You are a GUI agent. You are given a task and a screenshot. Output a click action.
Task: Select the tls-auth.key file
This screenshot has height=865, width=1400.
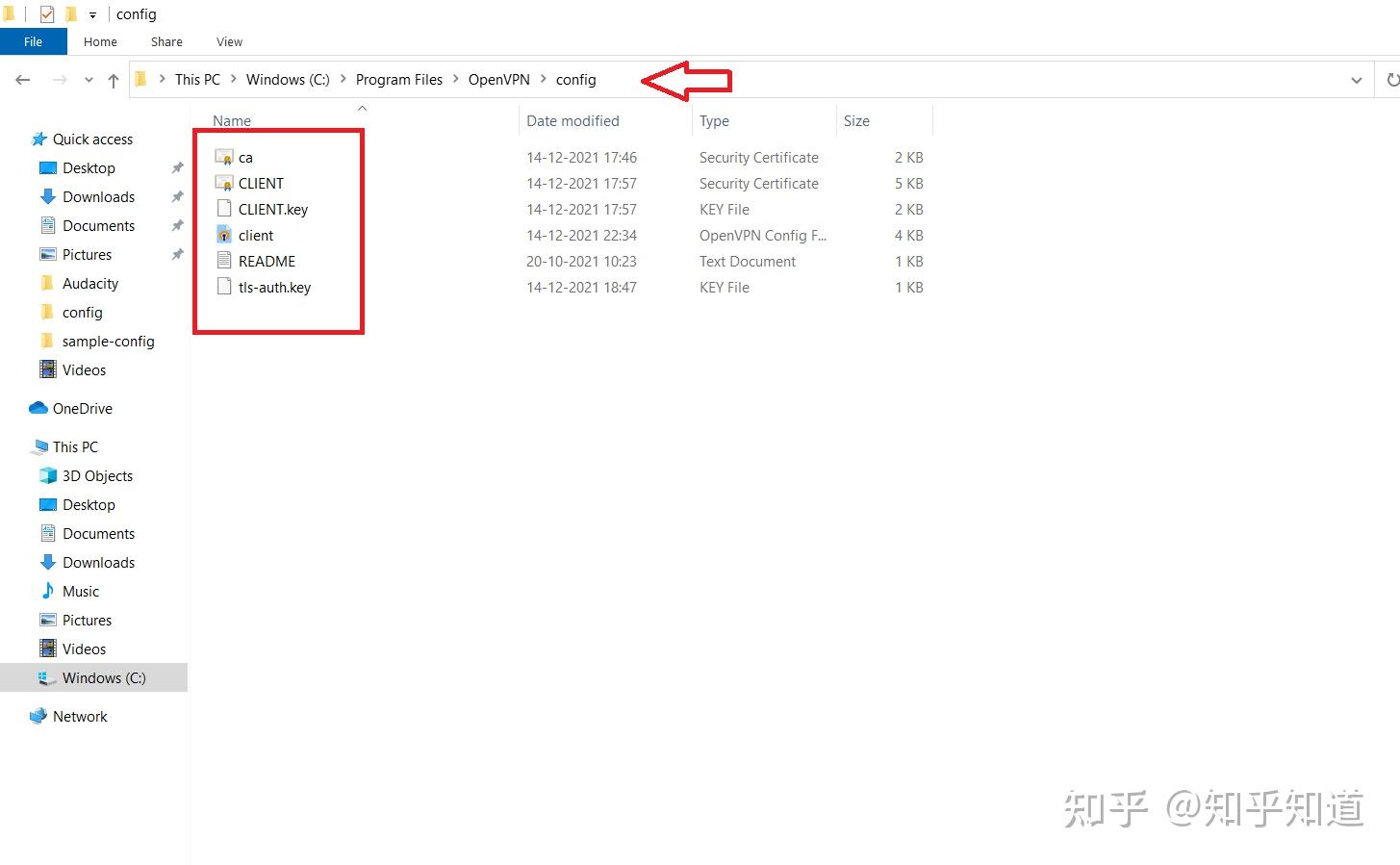pyautogui.click(x=272, y=287)
